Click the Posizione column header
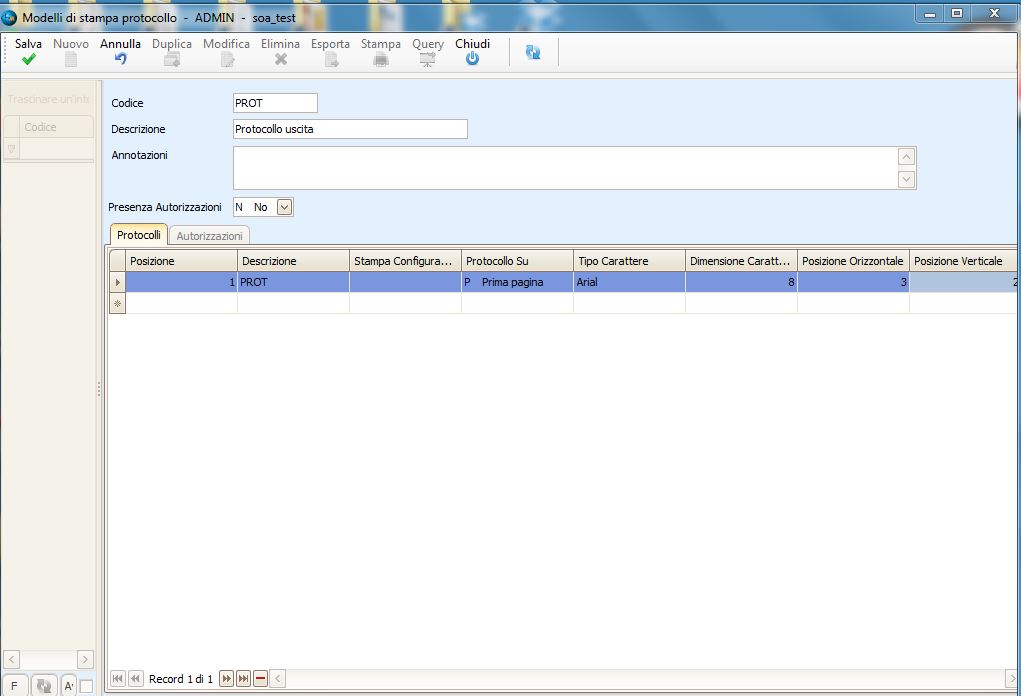 point(180,261)
